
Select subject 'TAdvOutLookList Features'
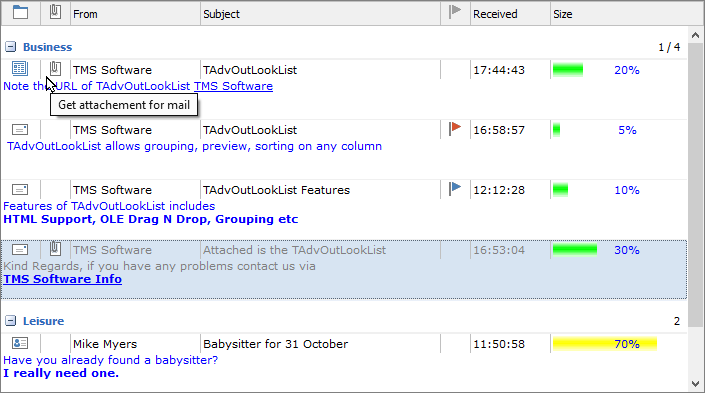point(276,190)
